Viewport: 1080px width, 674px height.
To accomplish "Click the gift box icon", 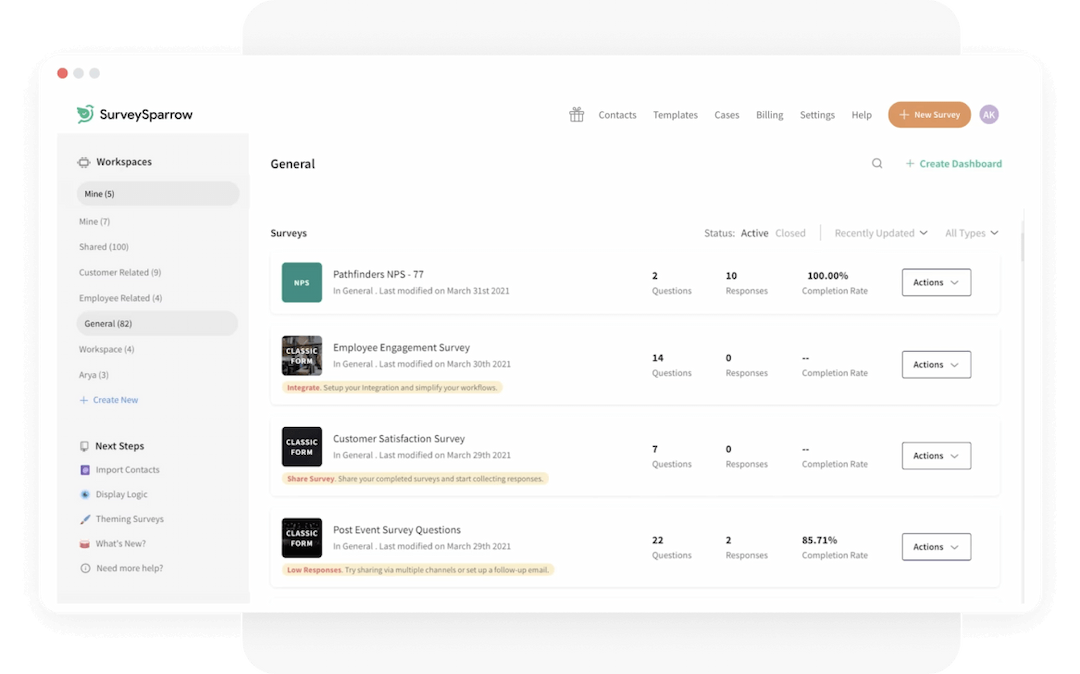I will pos(576,115).
